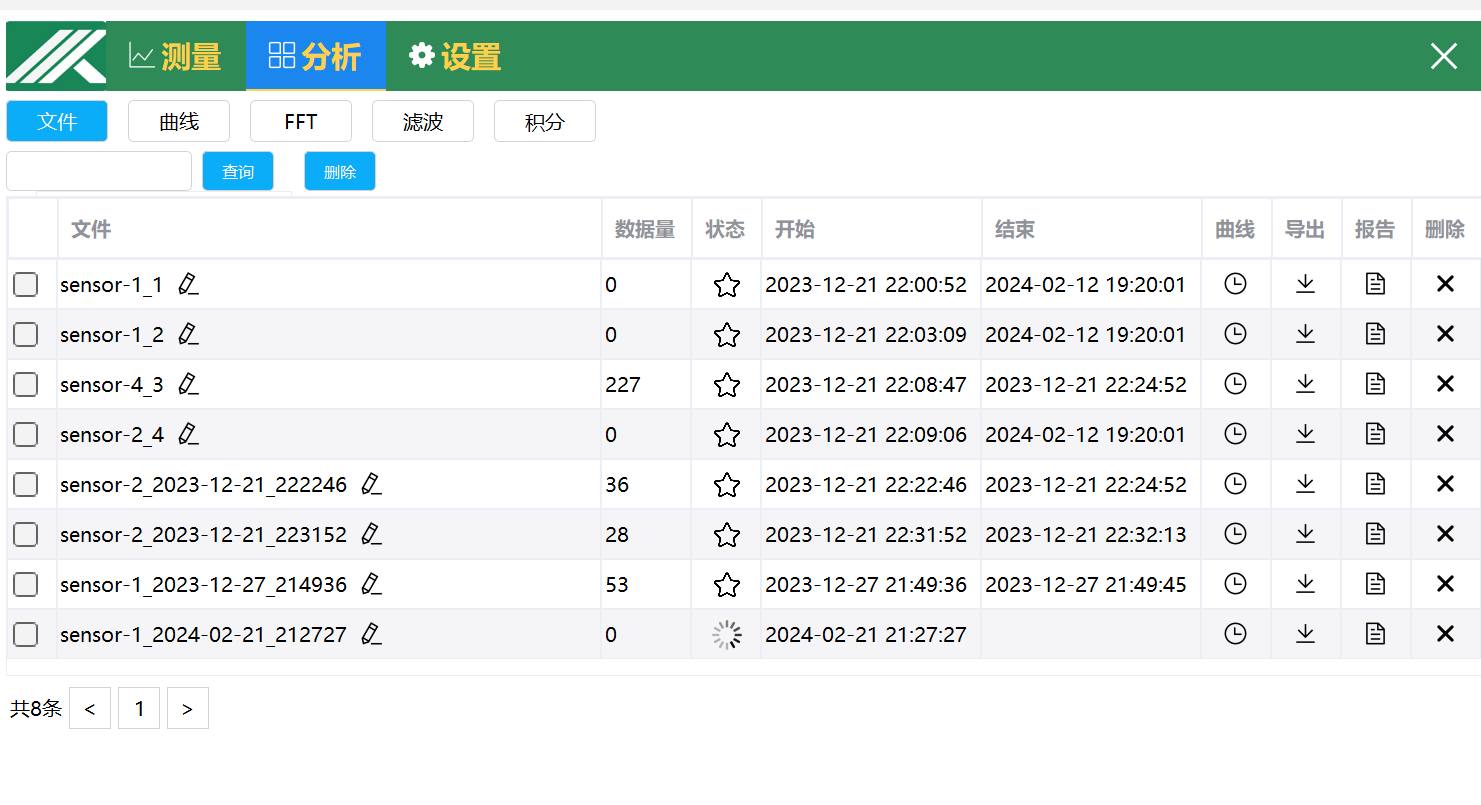Viewport: 1481px width, 805px height.
Task: Click end time 2023-12-27 21:49:45
Action: (x=1086, y=584)
